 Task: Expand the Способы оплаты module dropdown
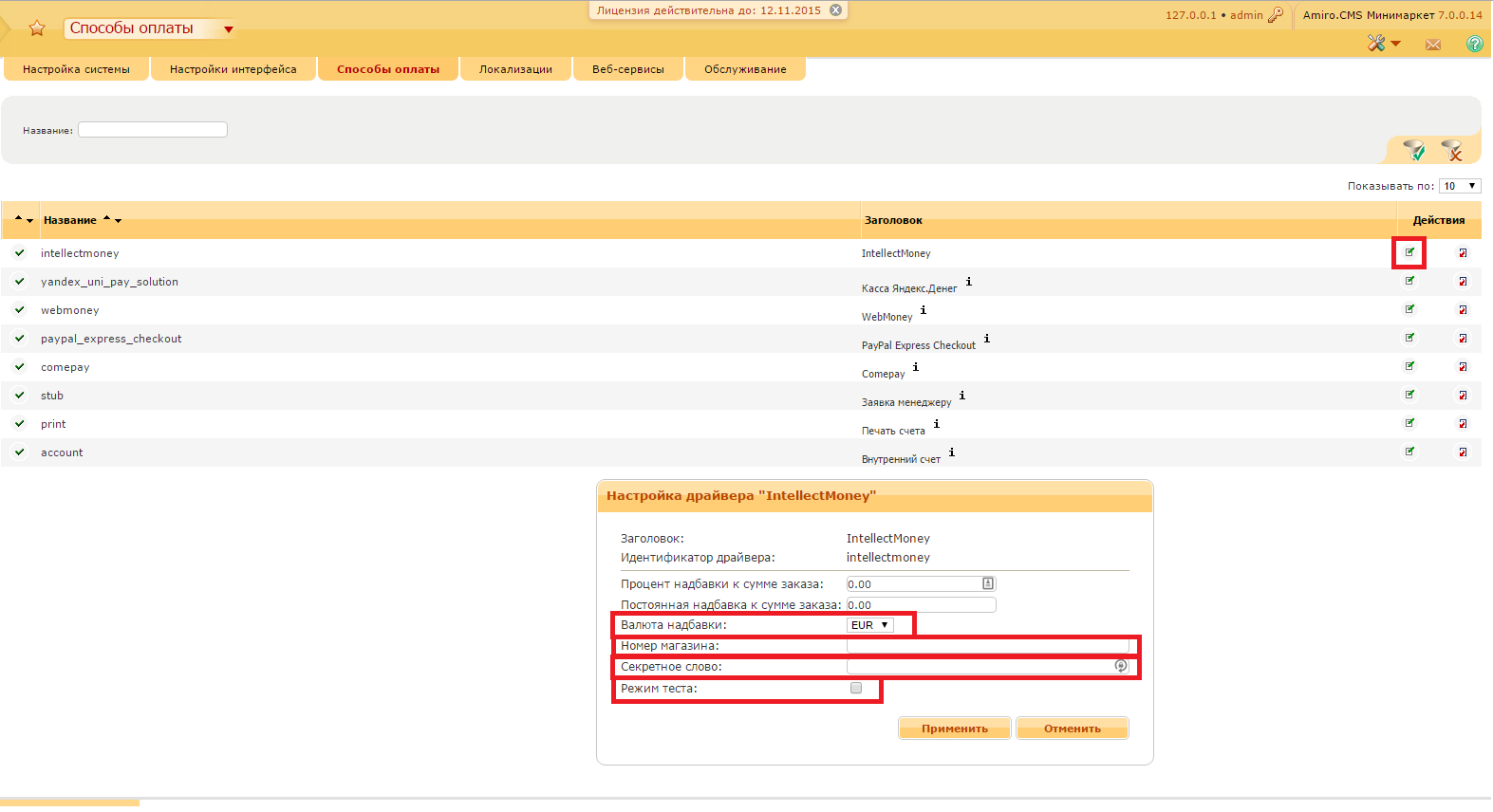tap(228, 29)
